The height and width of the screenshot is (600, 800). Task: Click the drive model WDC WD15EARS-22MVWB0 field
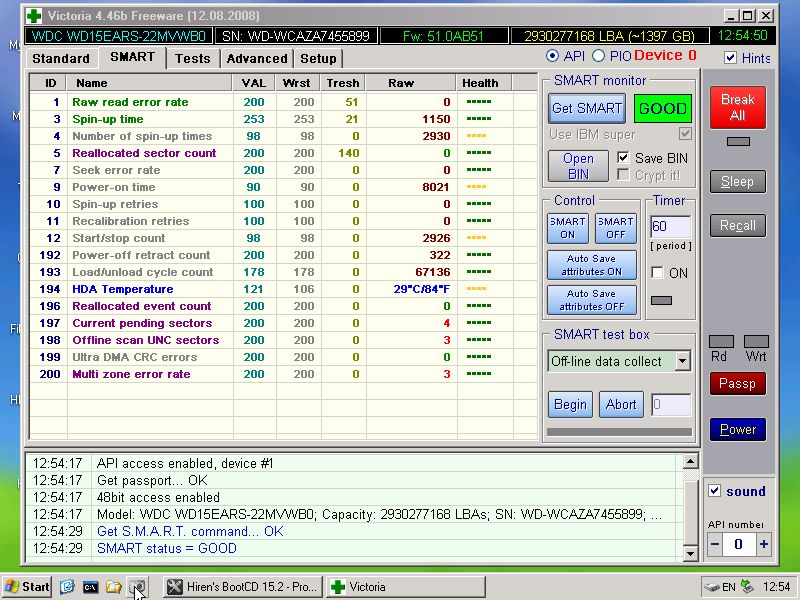(x=118, y=36)
